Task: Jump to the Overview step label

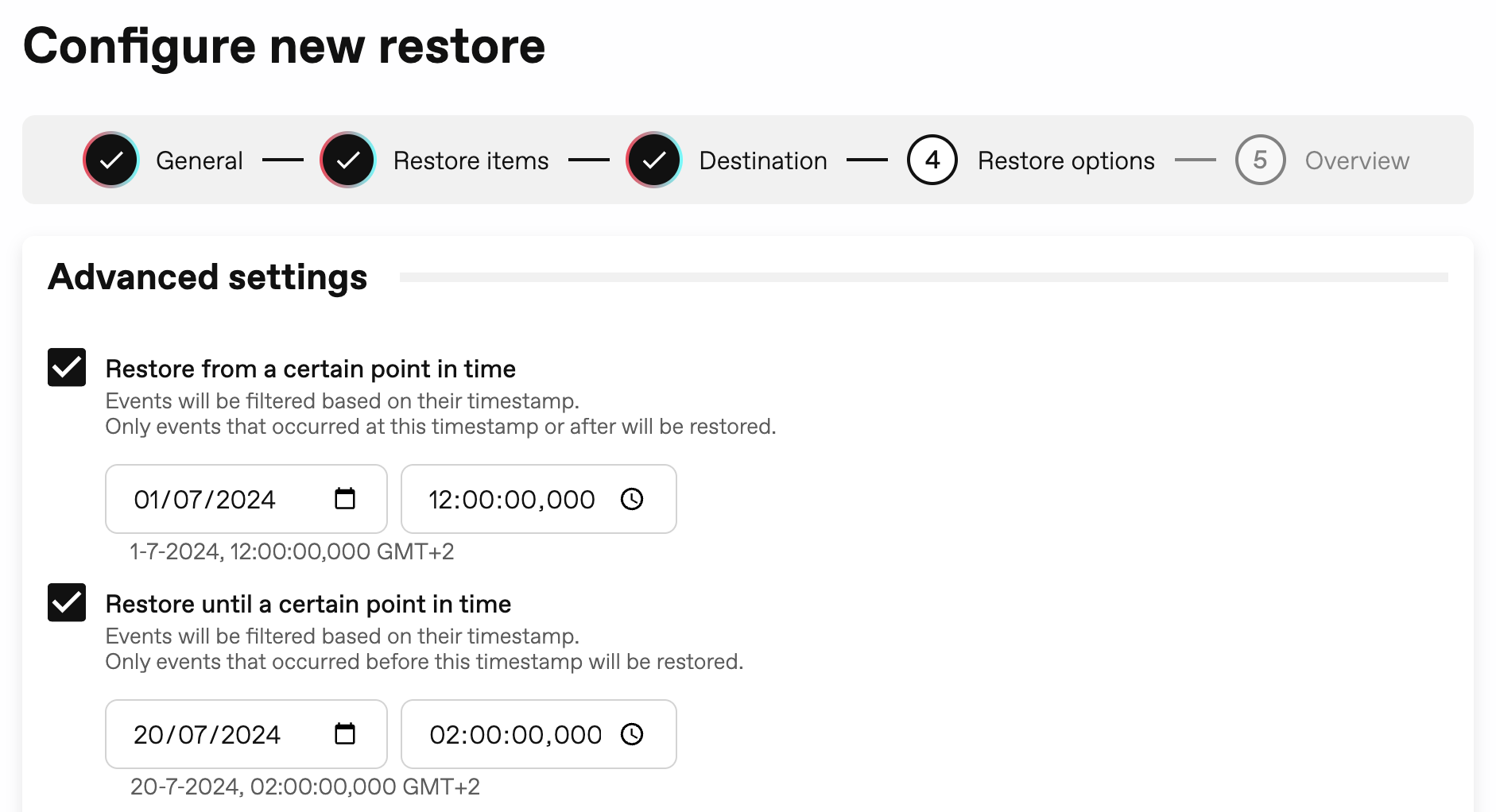Action: [x=1357, y=160]
